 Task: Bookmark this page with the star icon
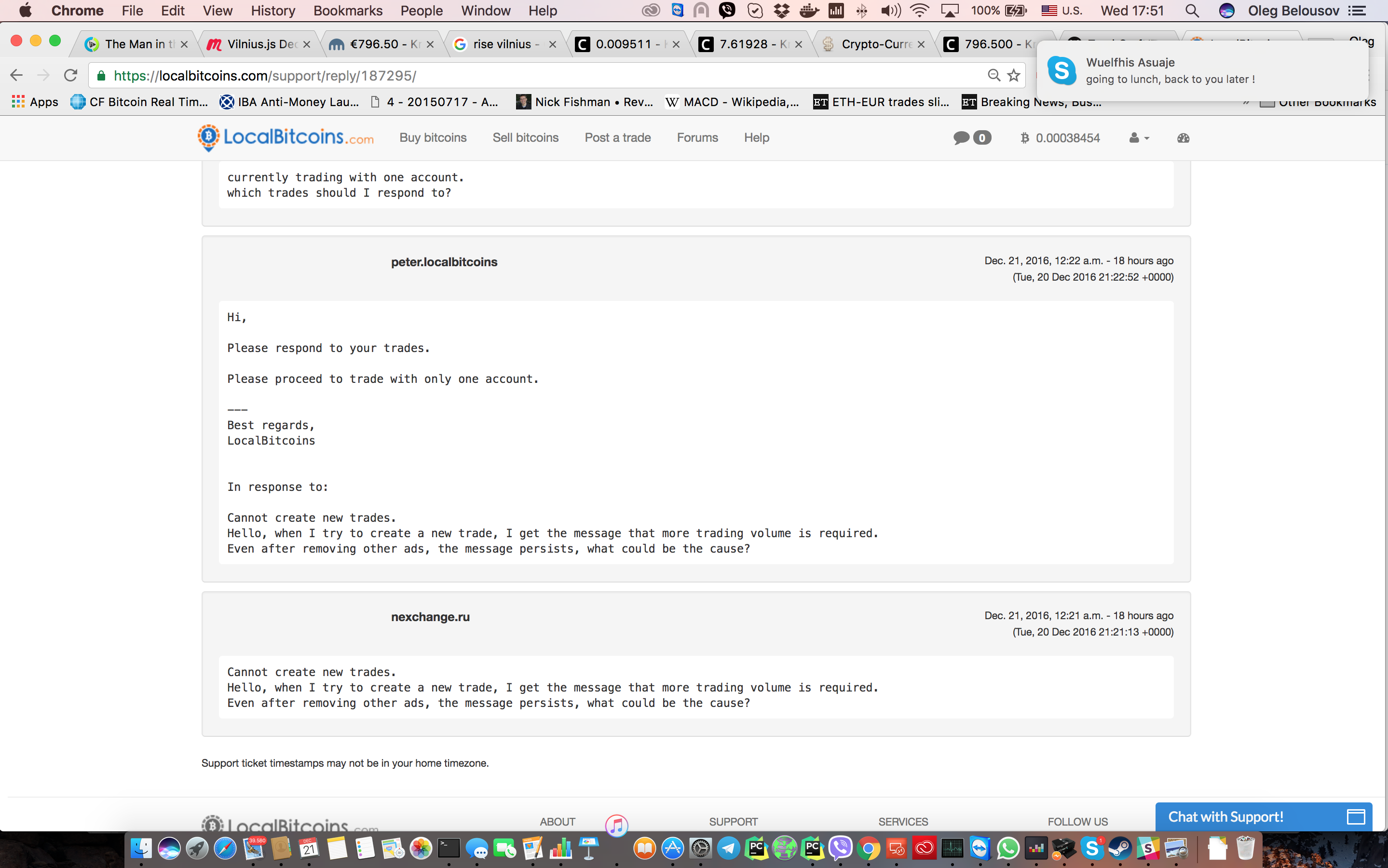pyautogui.click(x=1014, y=75)
